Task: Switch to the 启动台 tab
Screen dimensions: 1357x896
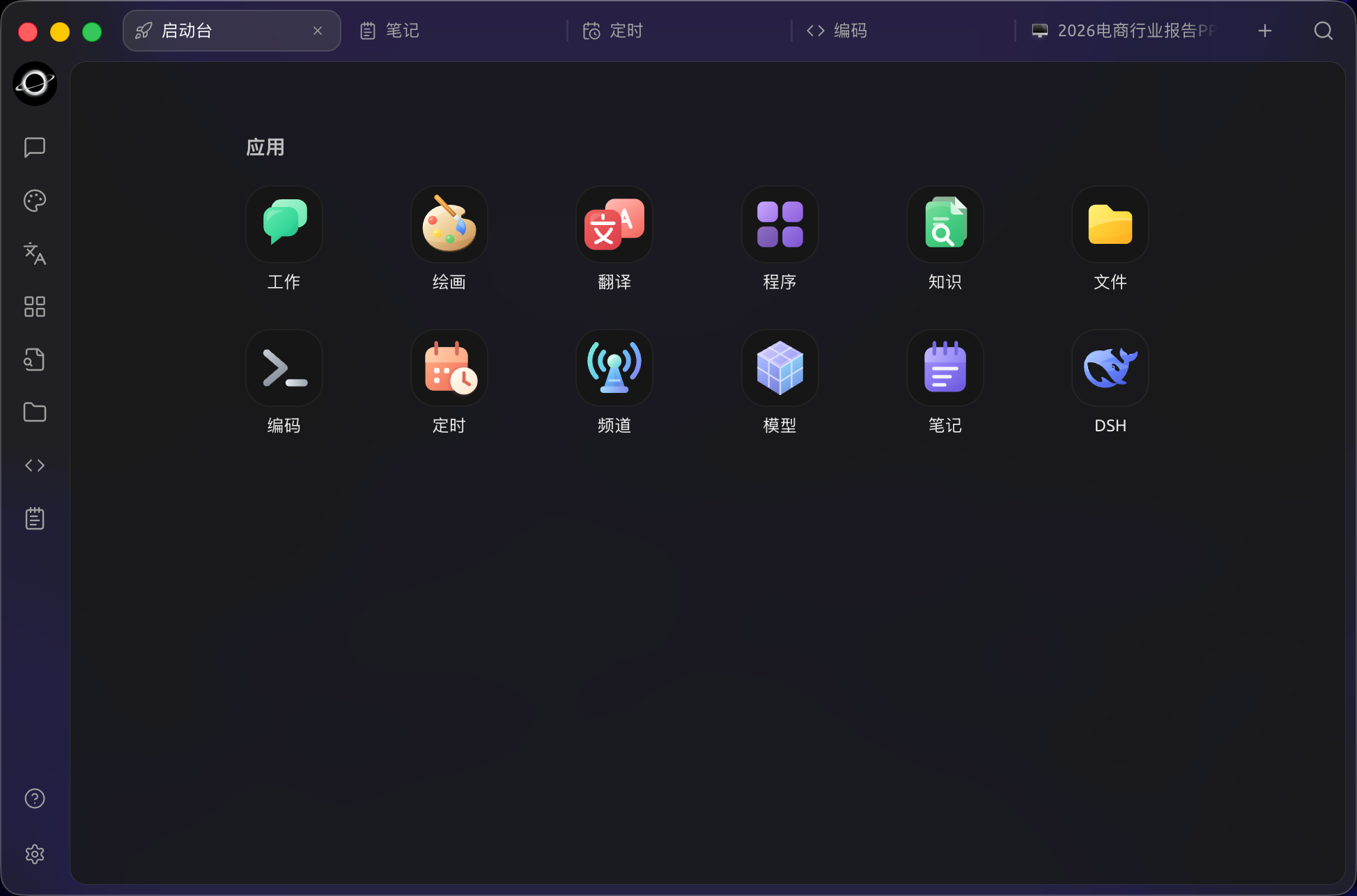Action: point(231,31)
